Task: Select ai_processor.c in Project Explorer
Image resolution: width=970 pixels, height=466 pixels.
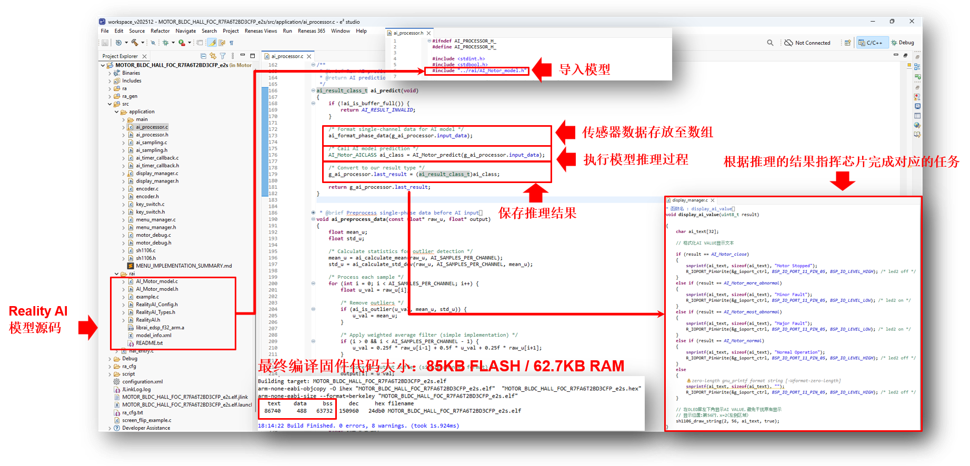Action: click(x=152, y=127)
